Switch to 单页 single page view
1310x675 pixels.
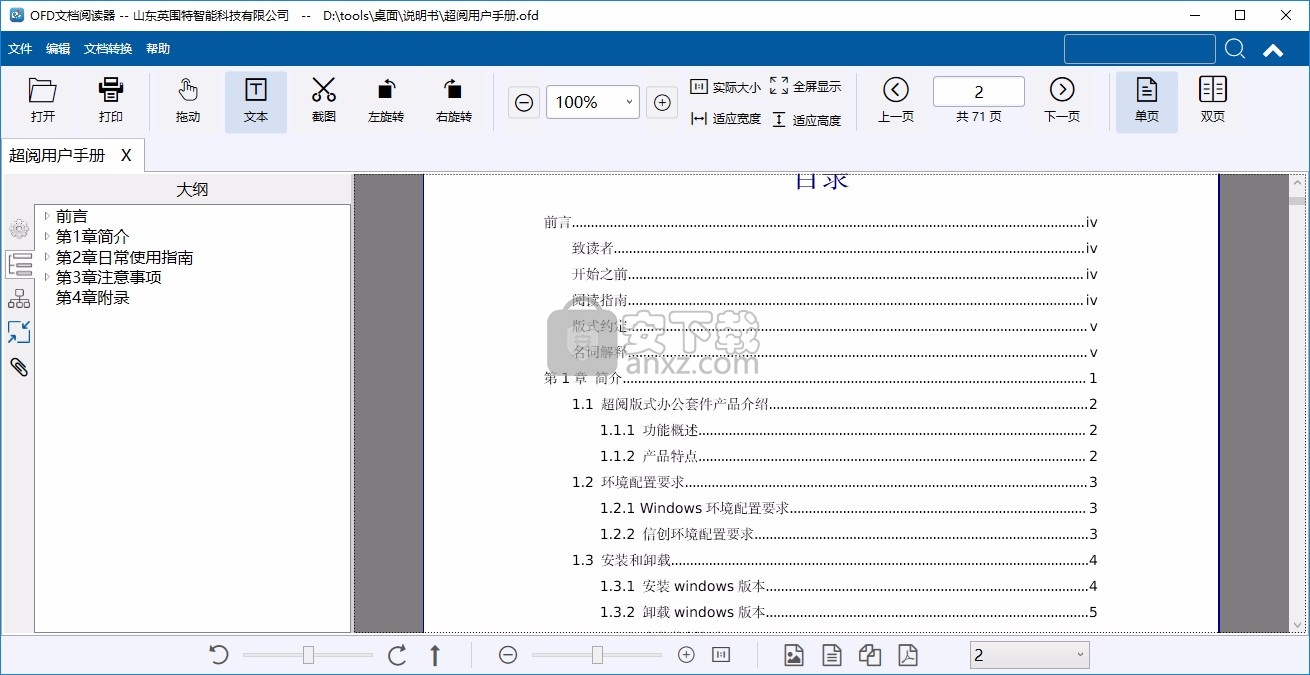[x=1147, y=101]
